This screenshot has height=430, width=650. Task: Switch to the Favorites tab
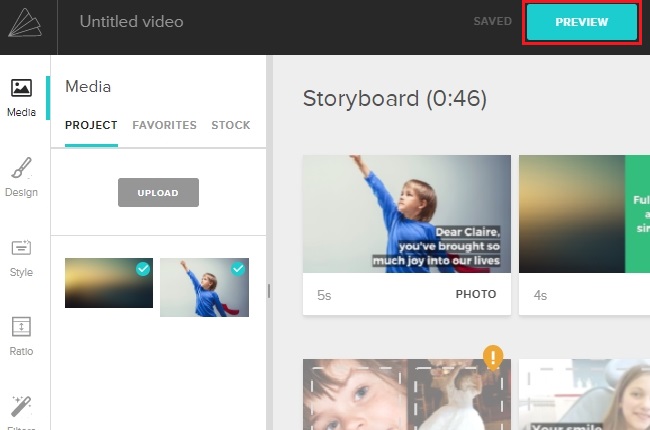[x=164, y=125]
